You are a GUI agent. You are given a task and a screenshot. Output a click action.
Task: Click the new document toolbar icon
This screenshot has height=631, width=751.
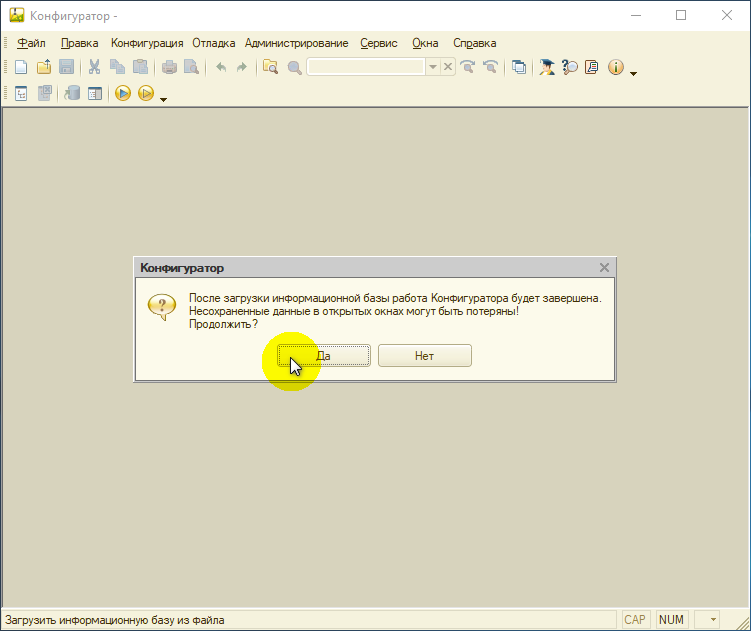(x=21, y=67)
